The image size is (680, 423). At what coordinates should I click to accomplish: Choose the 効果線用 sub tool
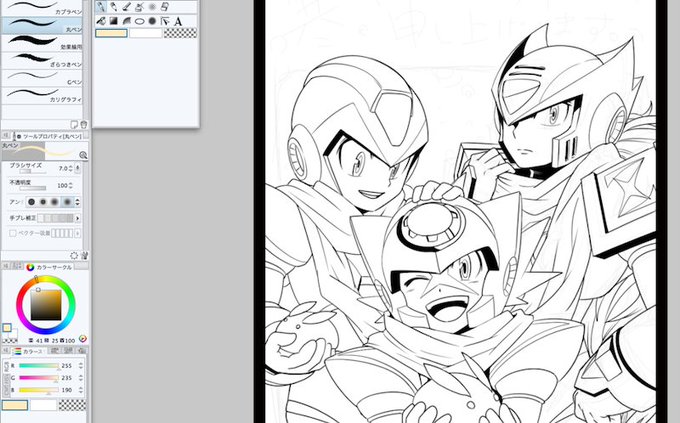click(42, 43)
